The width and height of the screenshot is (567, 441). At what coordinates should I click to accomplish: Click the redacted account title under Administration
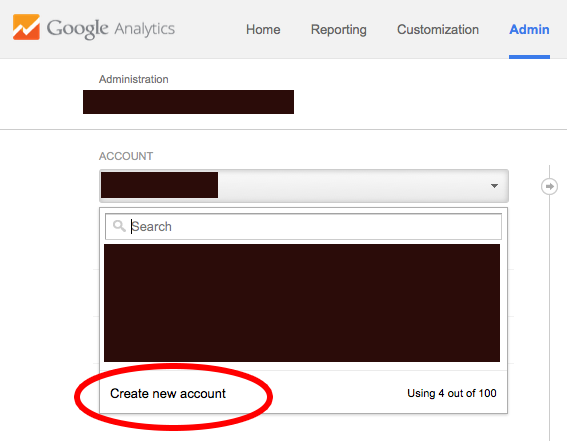coord(188,102)
